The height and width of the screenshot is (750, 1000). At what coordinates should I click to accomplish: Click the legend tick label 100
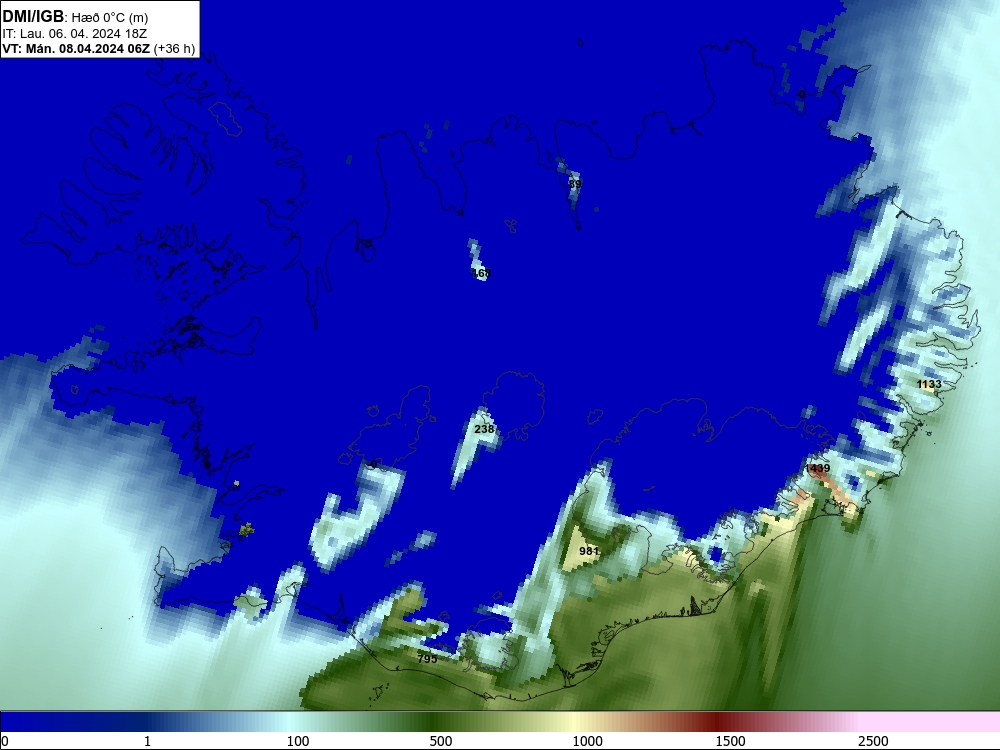298,741
